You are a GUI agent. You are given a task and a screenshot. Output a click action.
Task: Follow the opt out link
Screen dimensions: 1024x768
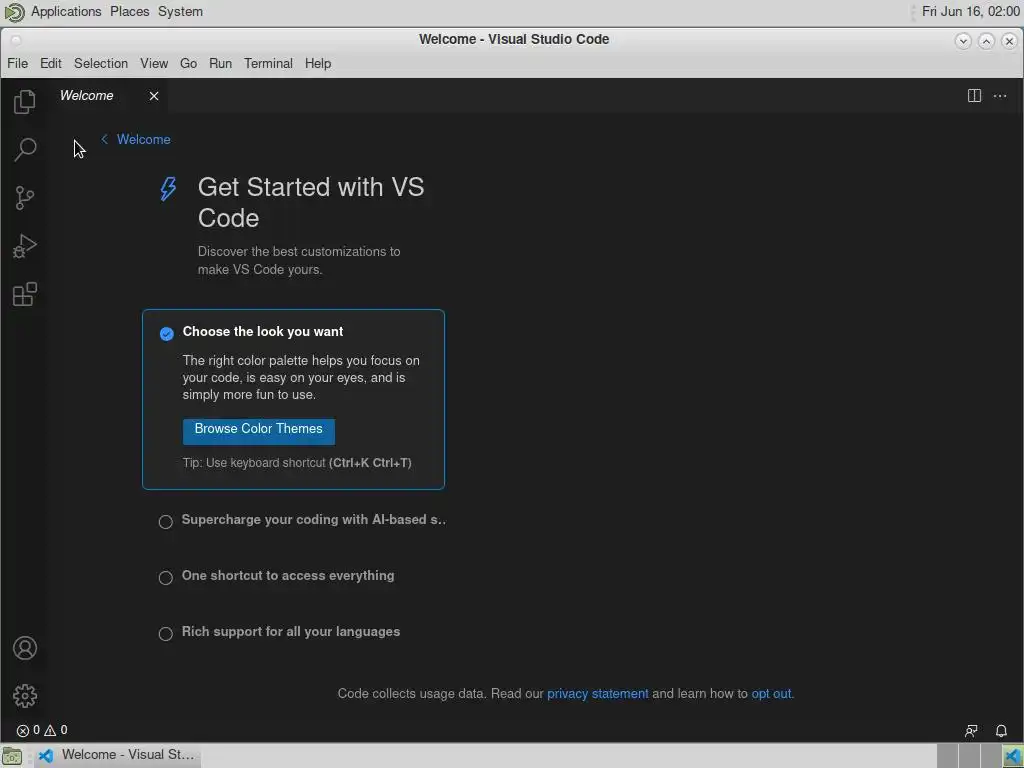click(771, 694)
